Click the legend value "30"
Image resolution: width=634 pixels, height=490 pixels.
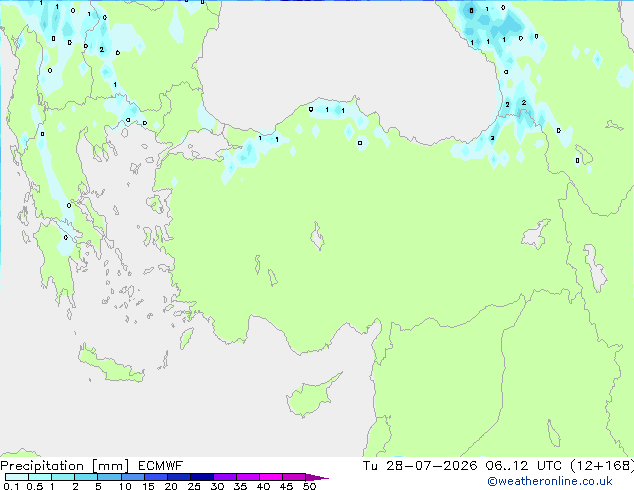click(217, 486)
